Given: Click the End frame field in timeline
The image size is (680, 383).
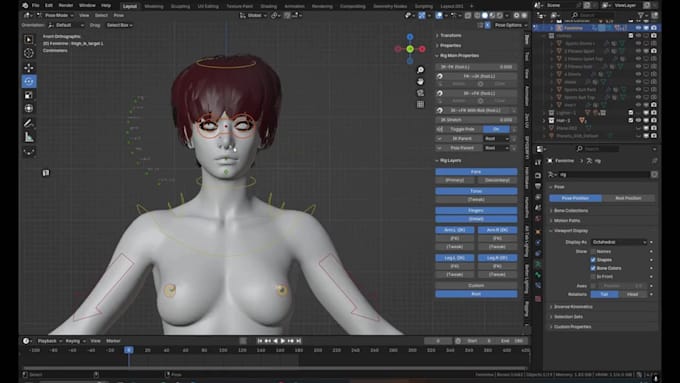Looking at the screenshot, I should click(511, 341).
